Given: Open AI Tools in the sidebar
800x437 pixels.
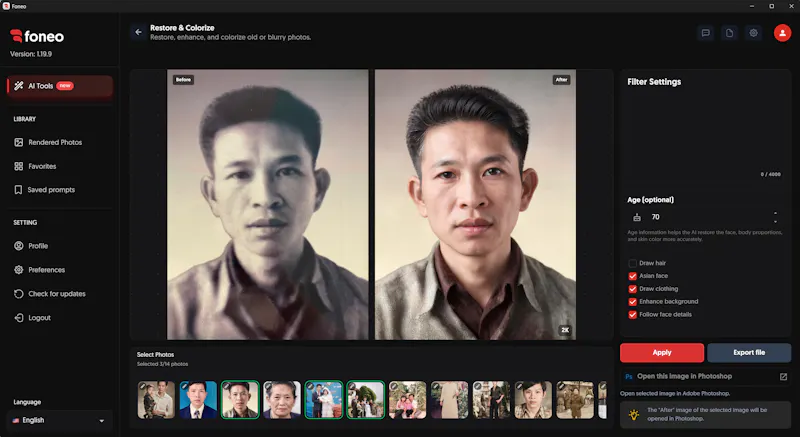Looking at the screenshot, I should point(60,86).
